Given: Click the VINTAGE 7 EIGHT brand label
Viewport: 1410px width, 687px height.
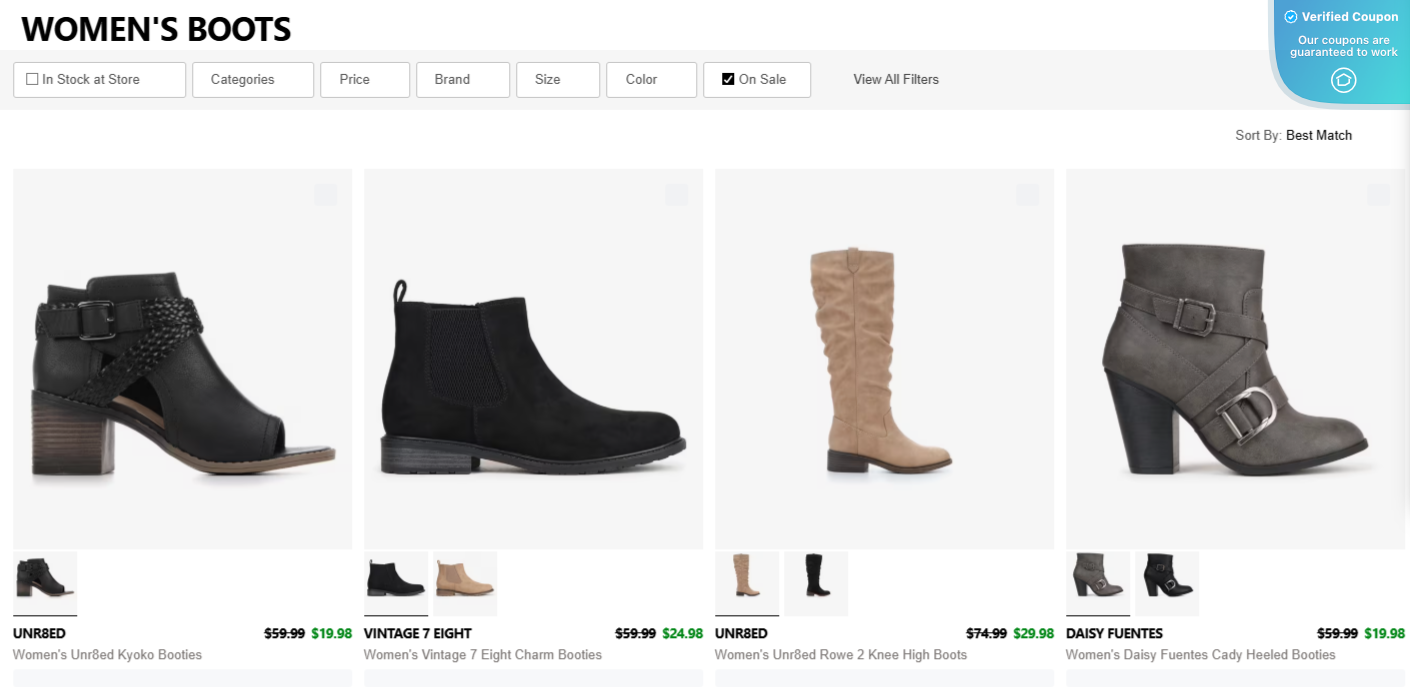Looking at the screenshot, I should 419,633.
